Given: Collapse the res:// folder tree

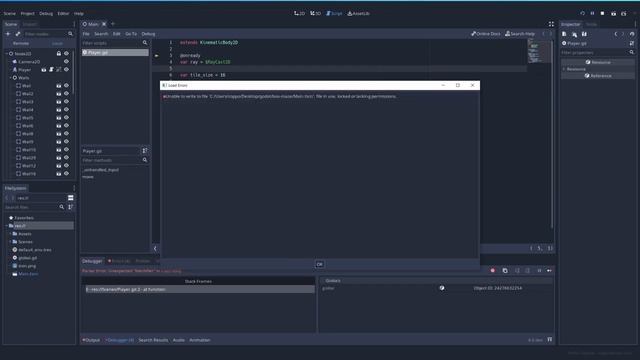Looking at the screenshot, I should pyautogui.click(x=7, y=226).
